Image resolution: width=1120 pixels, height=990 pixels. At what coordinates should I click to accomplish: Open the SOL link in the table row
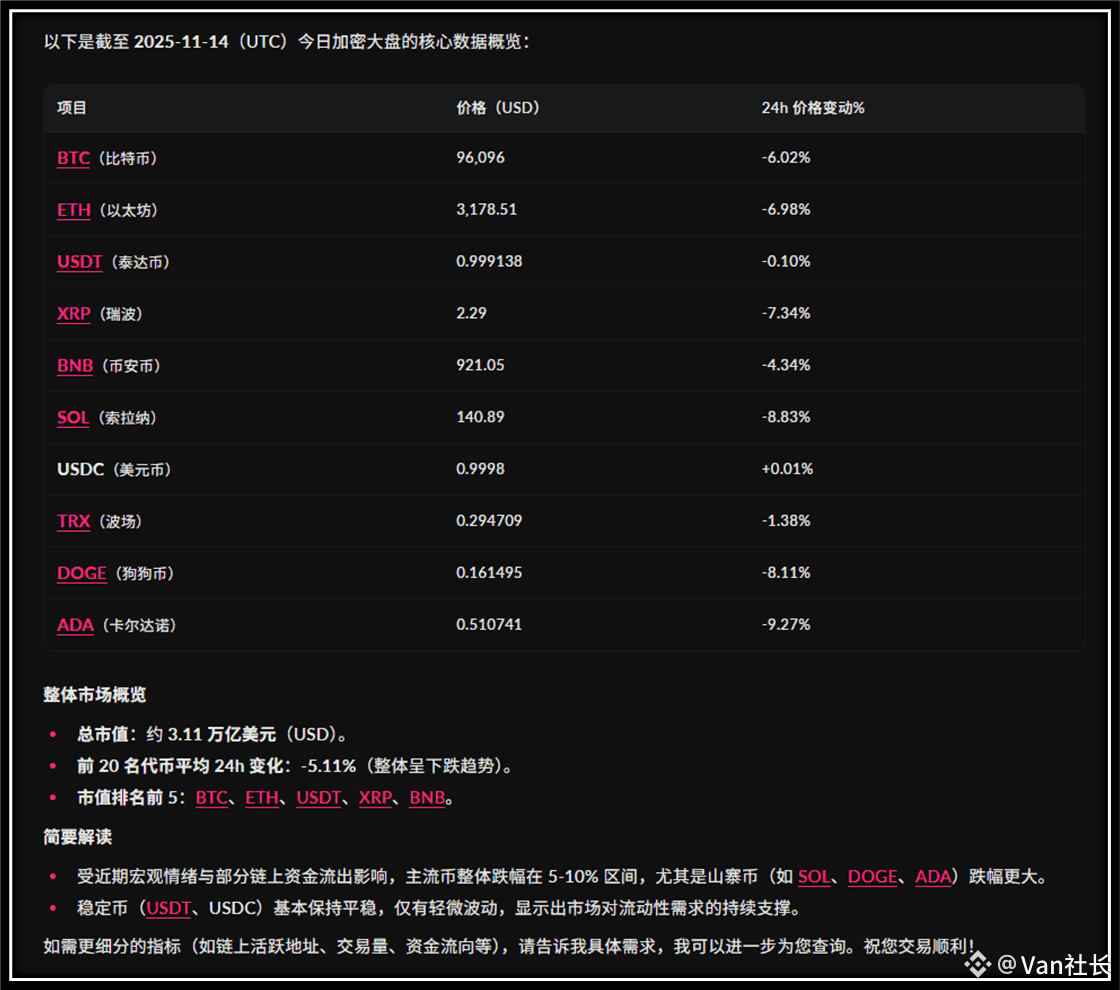pos(73,417)
